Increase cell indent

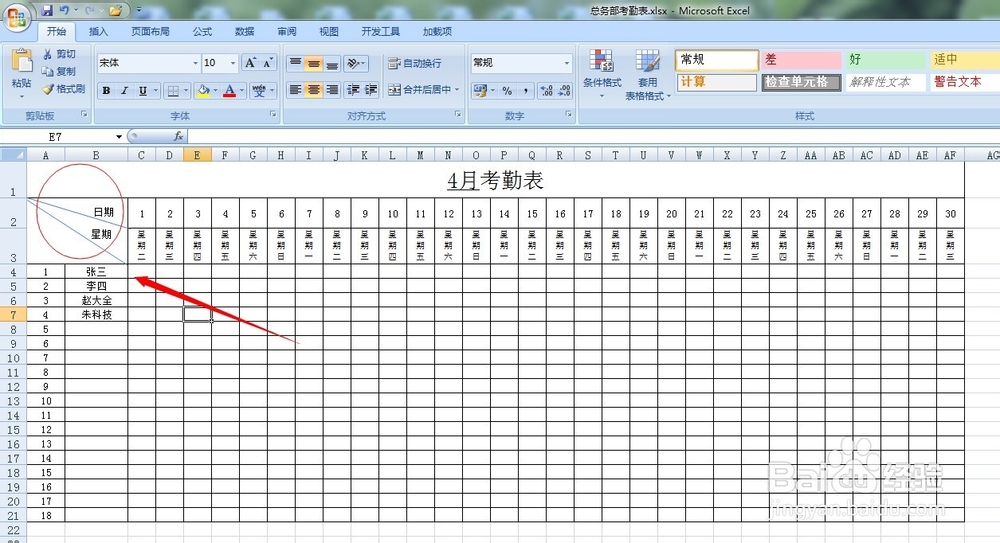coord(371,90)
